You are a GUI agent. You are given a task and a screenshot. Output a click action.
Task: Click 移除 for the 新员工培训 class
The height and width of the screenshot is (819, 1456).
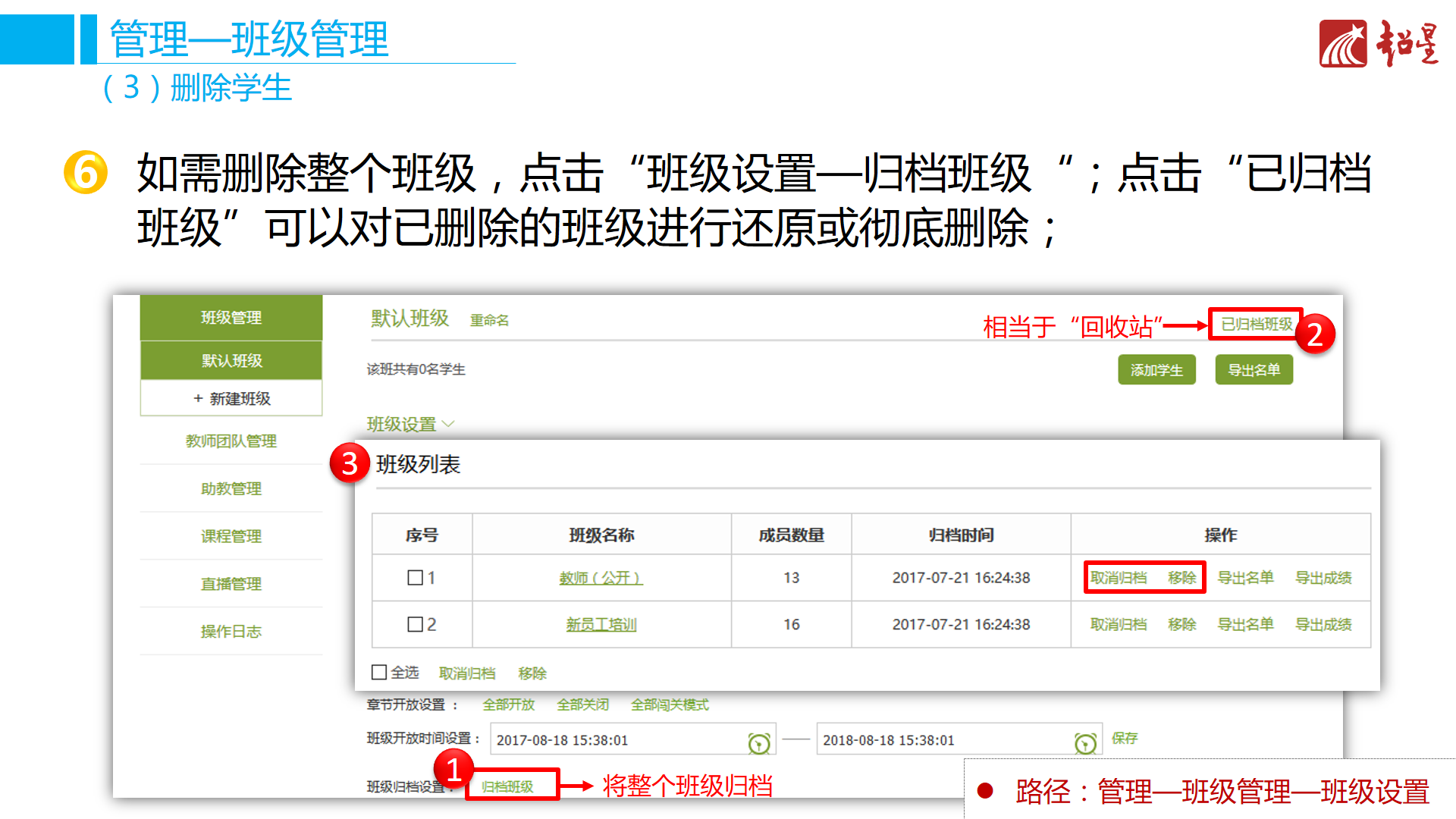(x=1182, y=624)
